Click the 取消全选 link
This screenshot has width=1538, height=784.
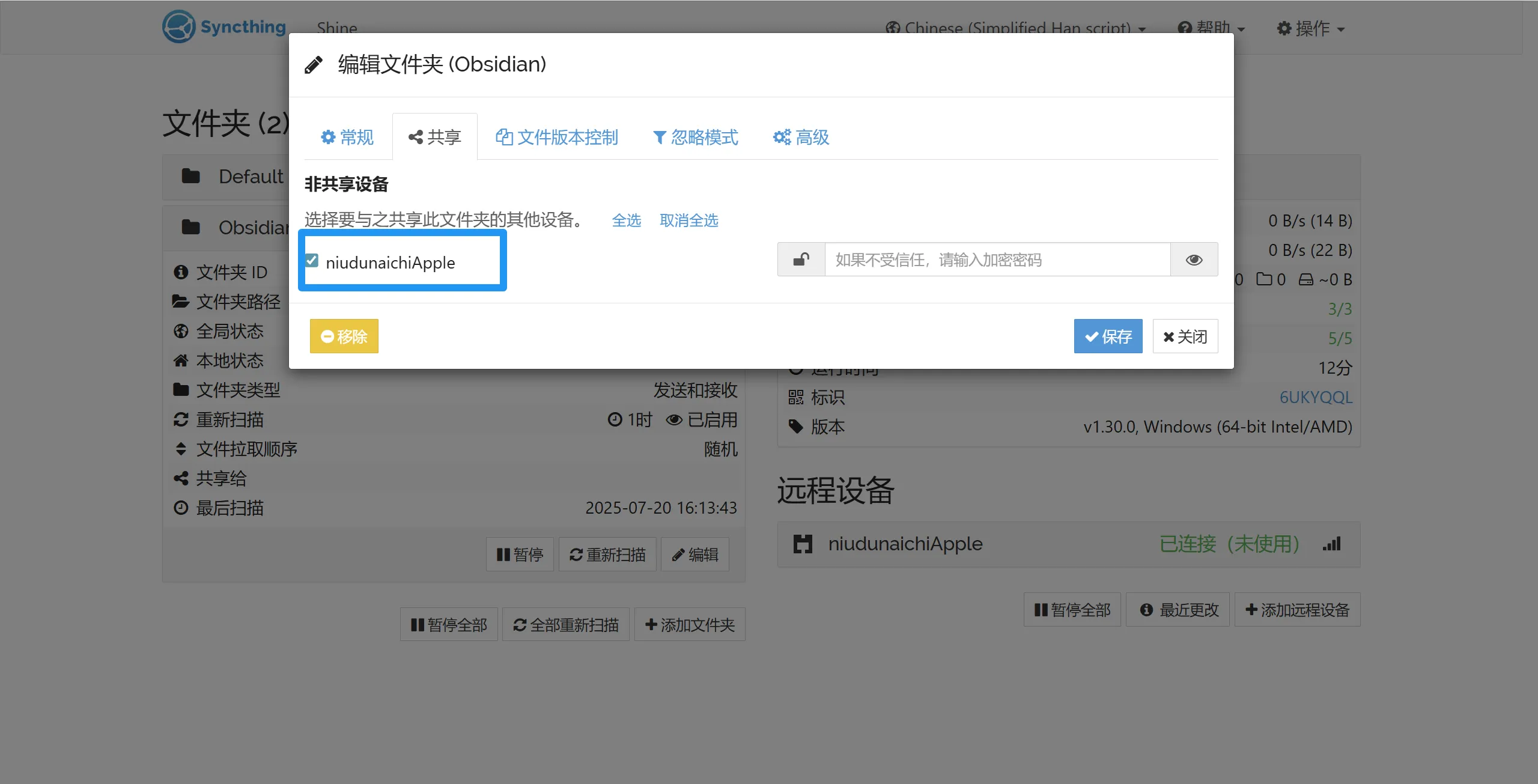pos(689,220)
